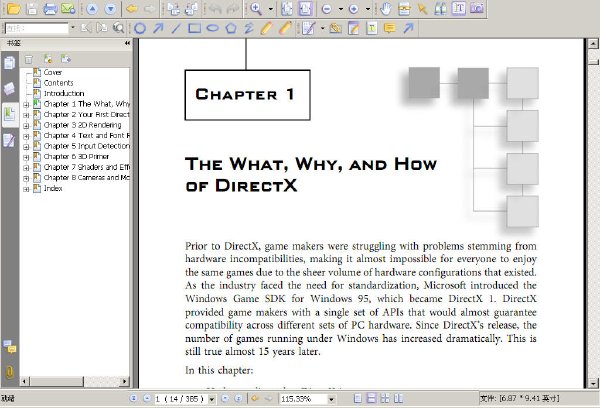
Task: Choose the text selection tool
Action: pos(459,8)
